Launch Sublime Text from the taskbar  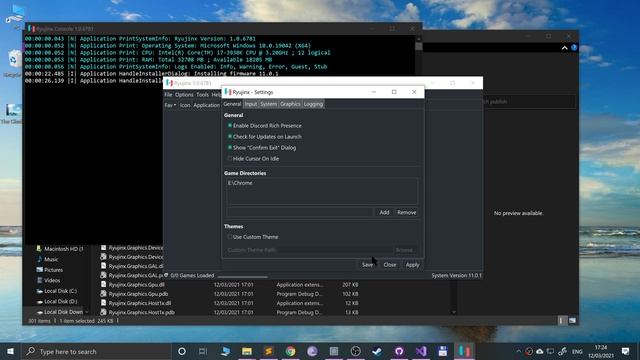click(x=269, y=351)
